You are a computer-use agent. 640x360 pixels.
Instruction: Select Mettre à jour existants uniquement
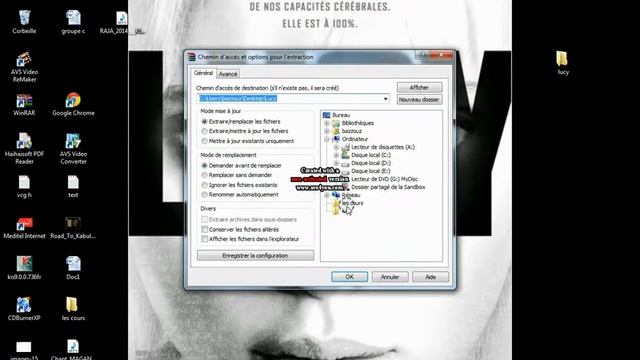click(x=247, y=141)
